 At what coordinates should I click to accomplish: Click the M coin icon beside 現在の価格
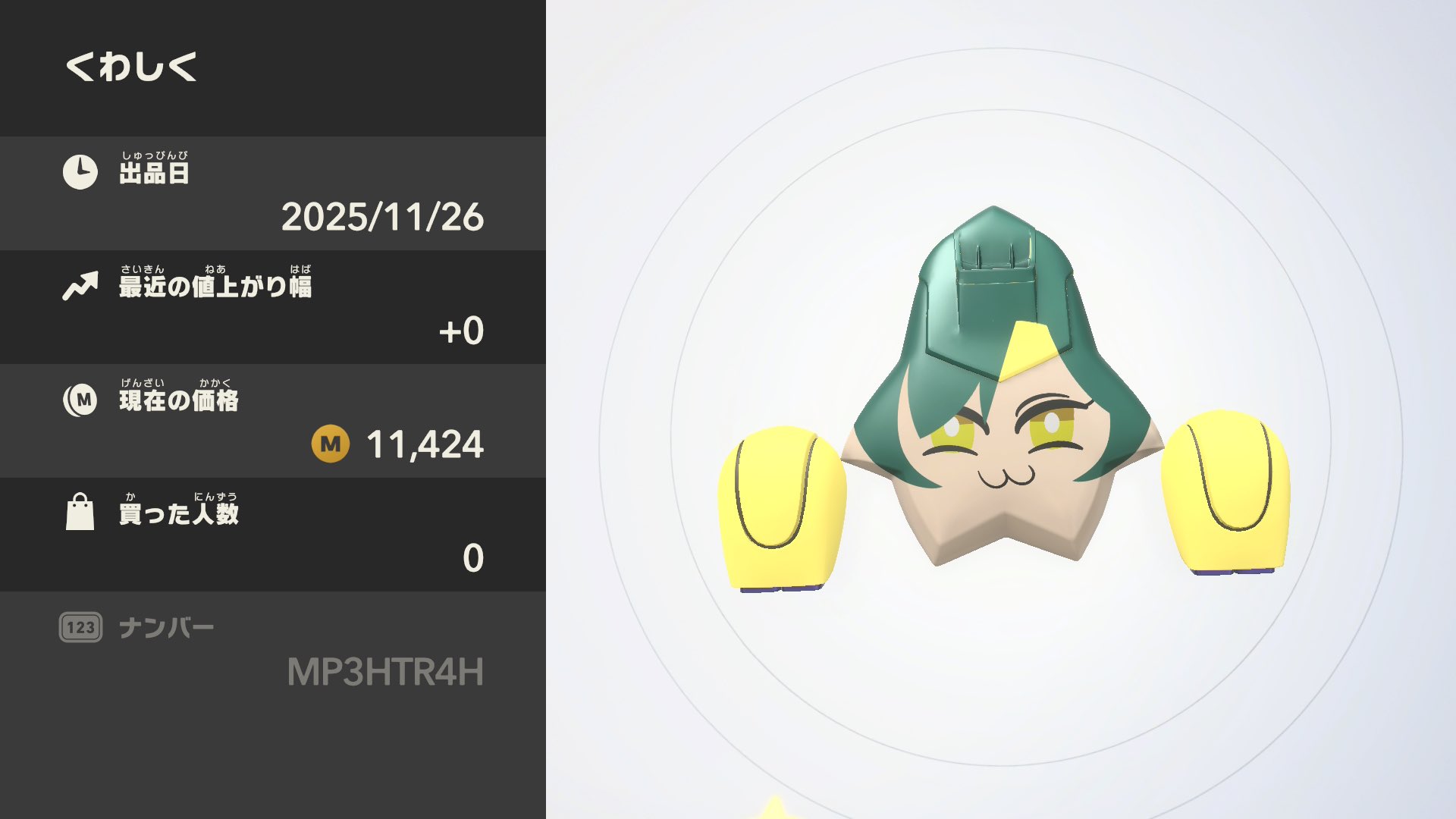point(80,400)
